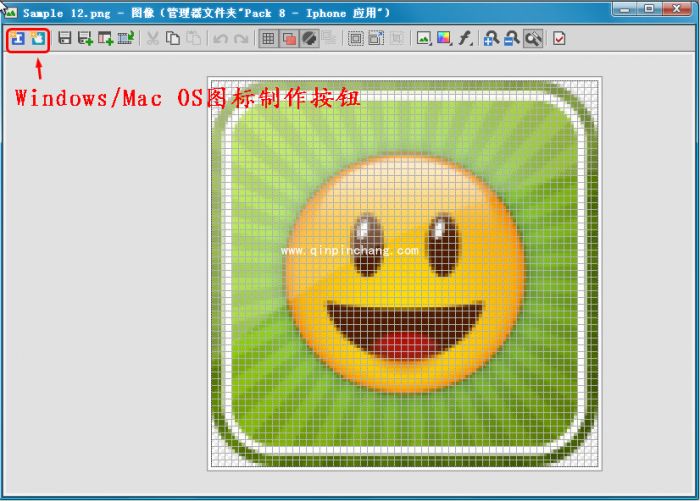Redo the action with the right arrow

241,39
